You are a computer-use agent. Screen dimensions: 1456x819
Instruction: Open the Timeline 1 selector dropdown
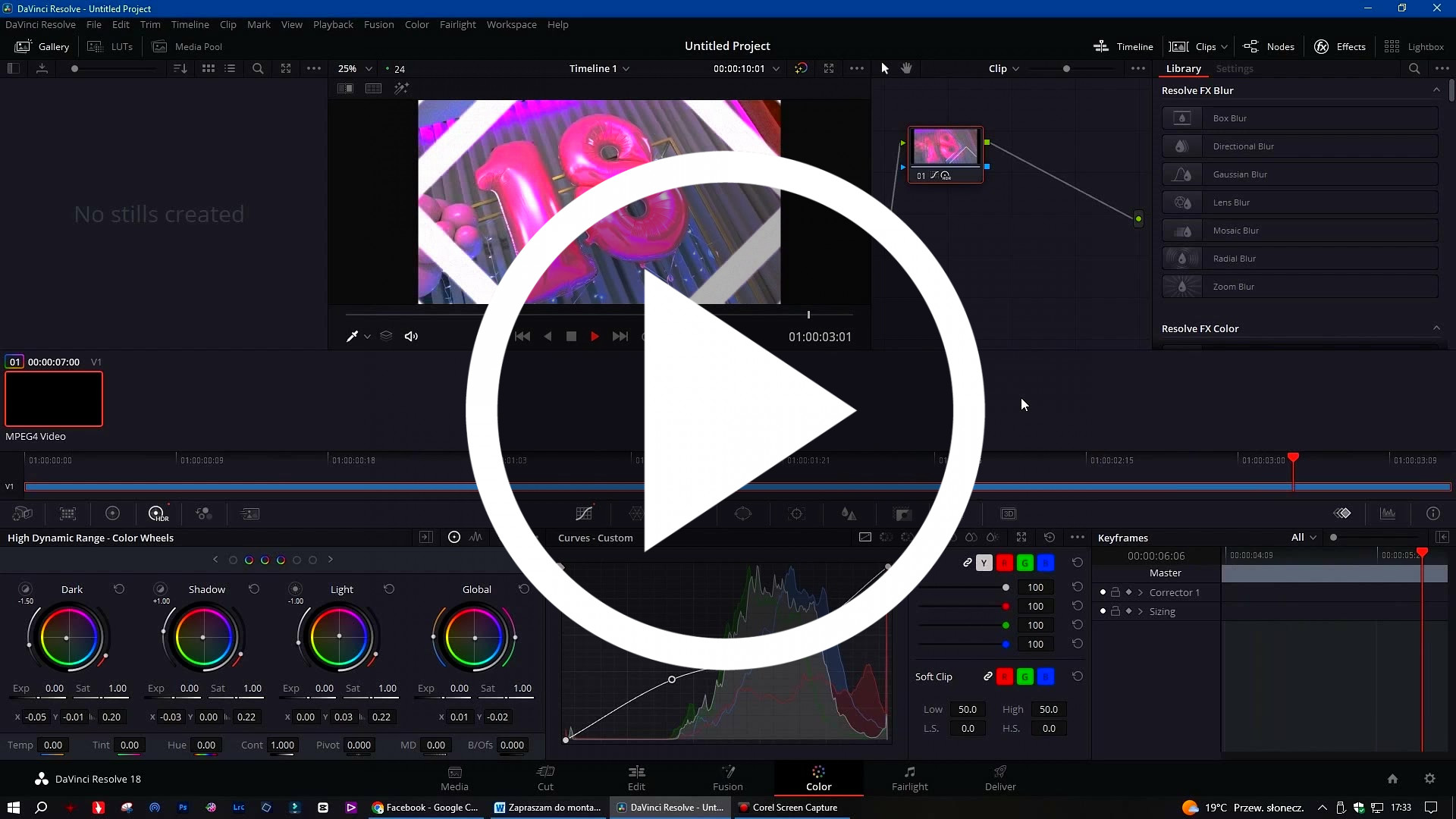point(599,68)
